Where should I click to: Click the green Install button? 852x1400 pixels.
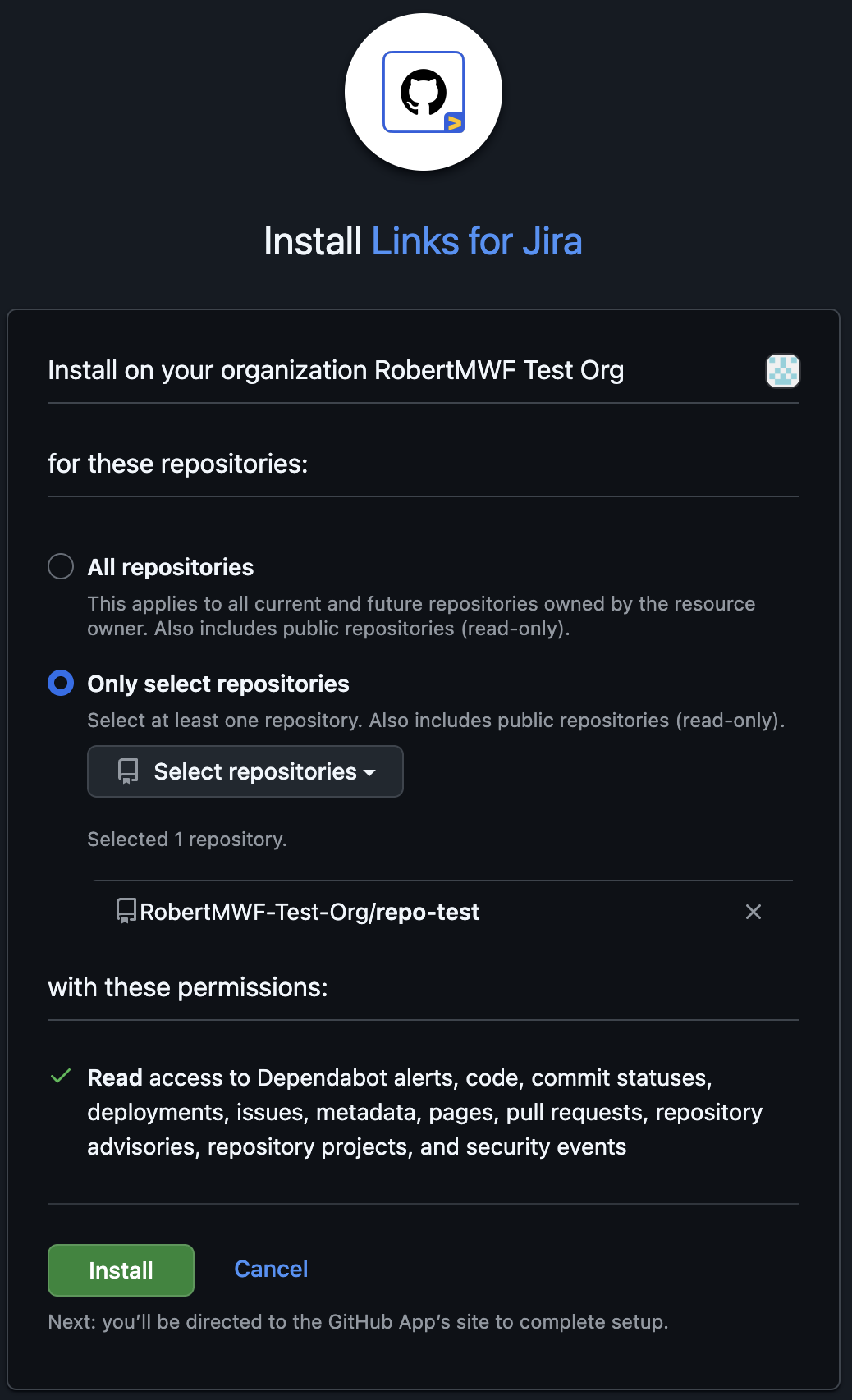[x=121, y=1270]
